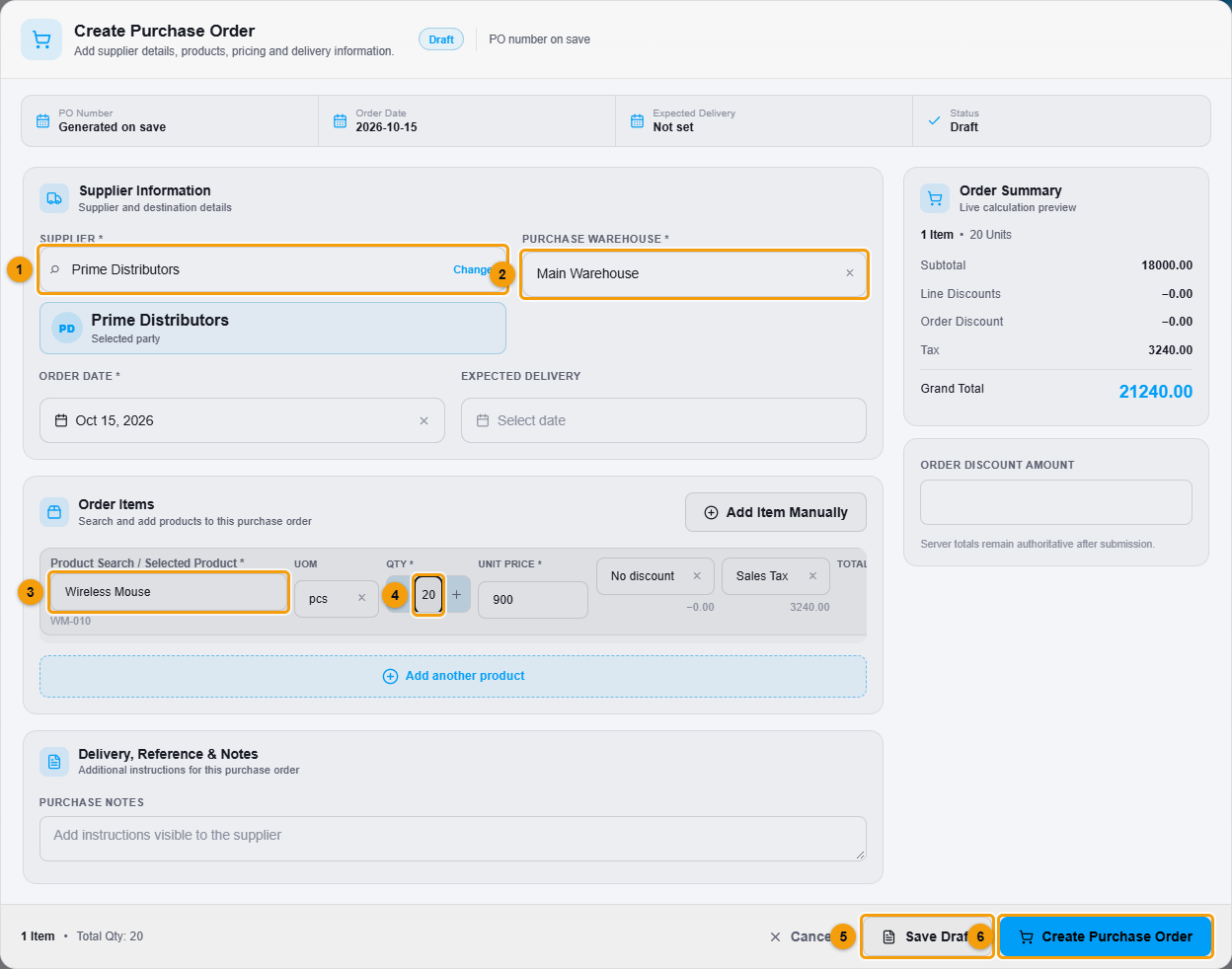Click the document icon in Delivery, Reference & Notes
Screen dimensions: 1232x969
tap(54, 761)
